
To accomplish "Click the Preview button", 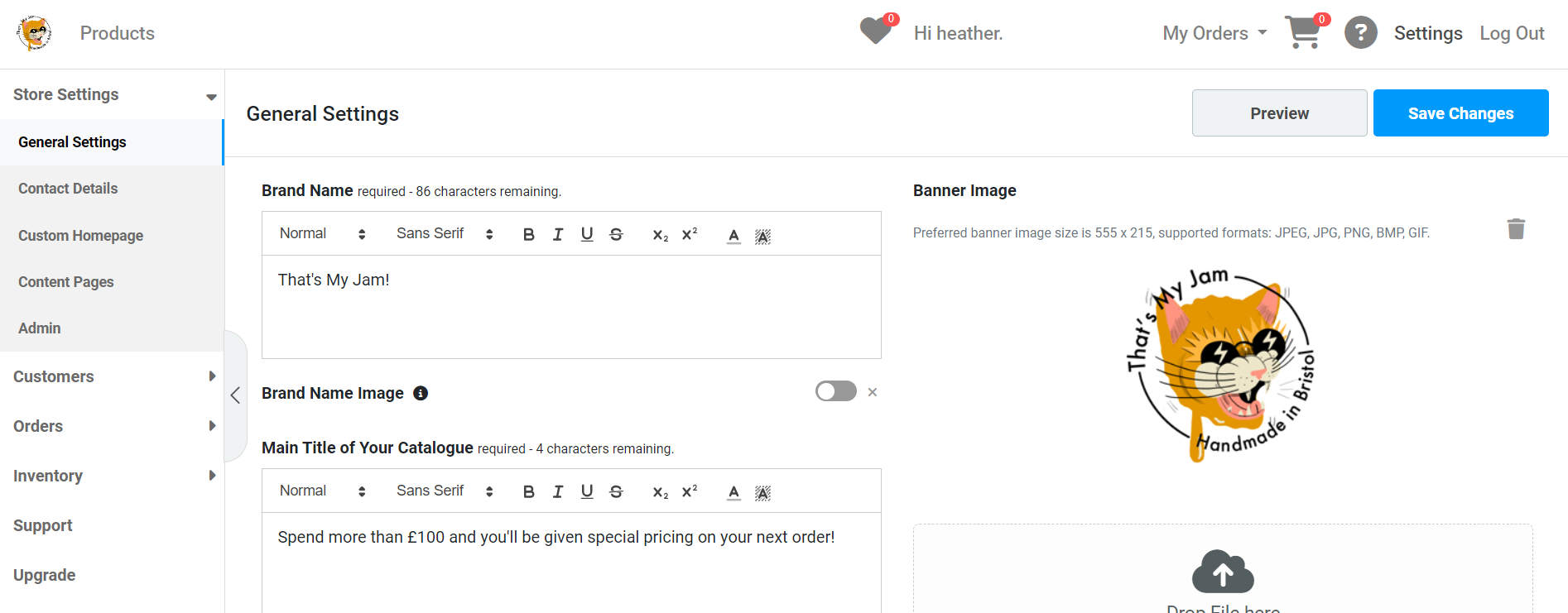I will click(x=1279, y=113).
